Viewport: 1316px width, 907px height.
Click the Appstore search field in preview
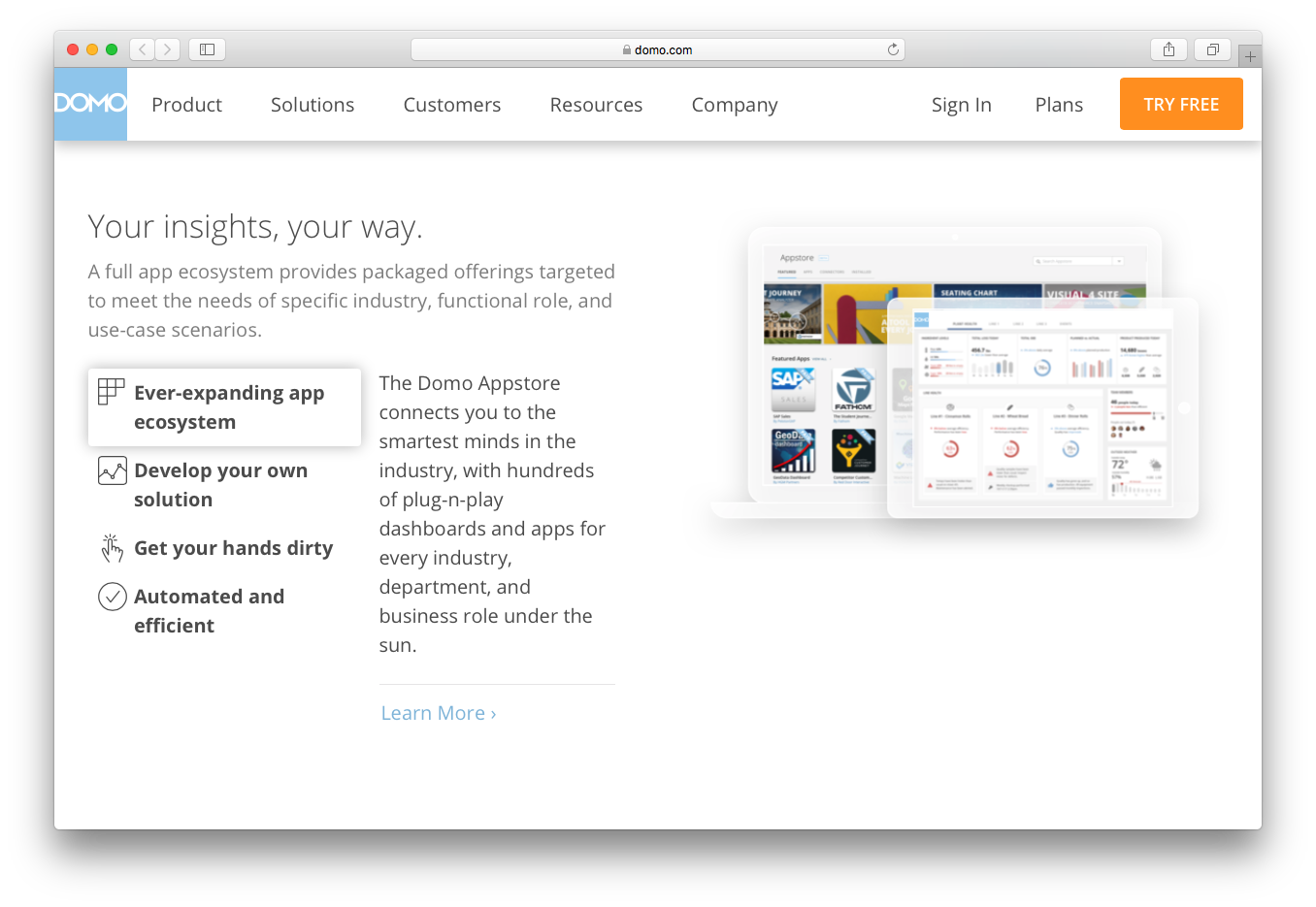(x=1078, y=261)
